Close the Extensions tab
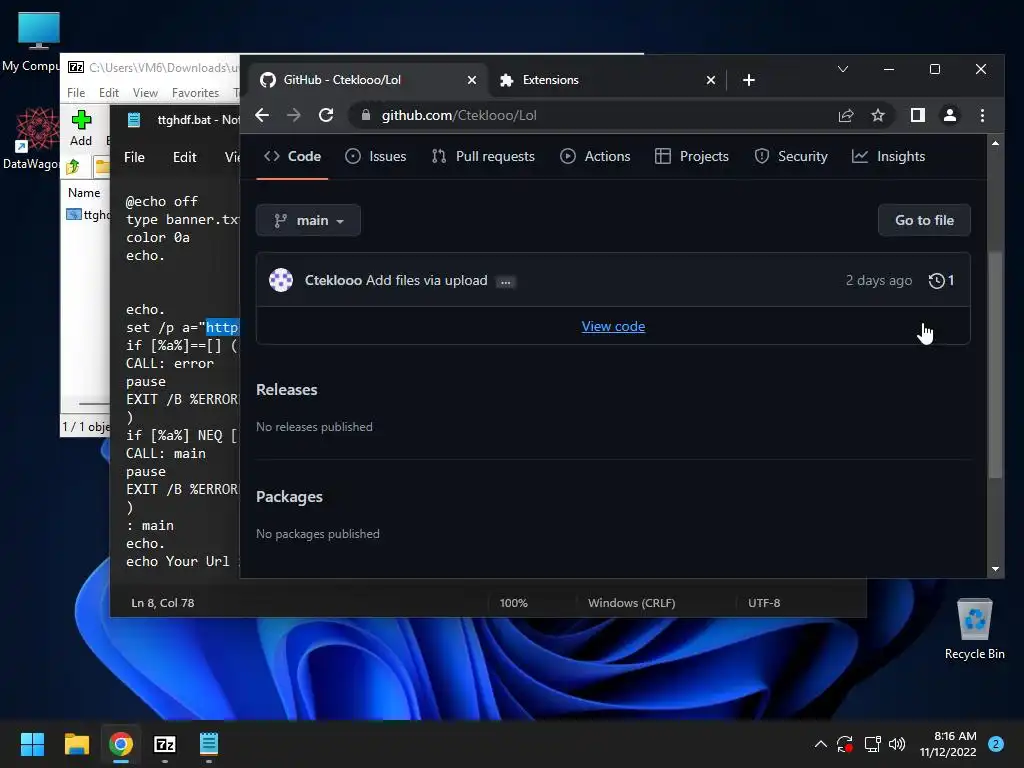The height and width of the screenshot is (768, 1024). click(711, 80)
